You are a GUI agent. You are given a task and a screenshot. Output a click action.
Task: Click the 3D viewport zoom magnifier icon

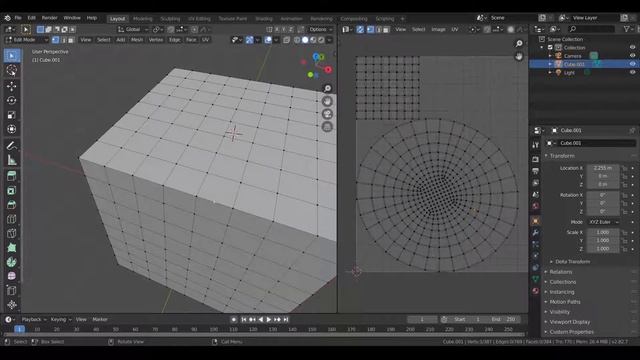(x=327, y=89)
